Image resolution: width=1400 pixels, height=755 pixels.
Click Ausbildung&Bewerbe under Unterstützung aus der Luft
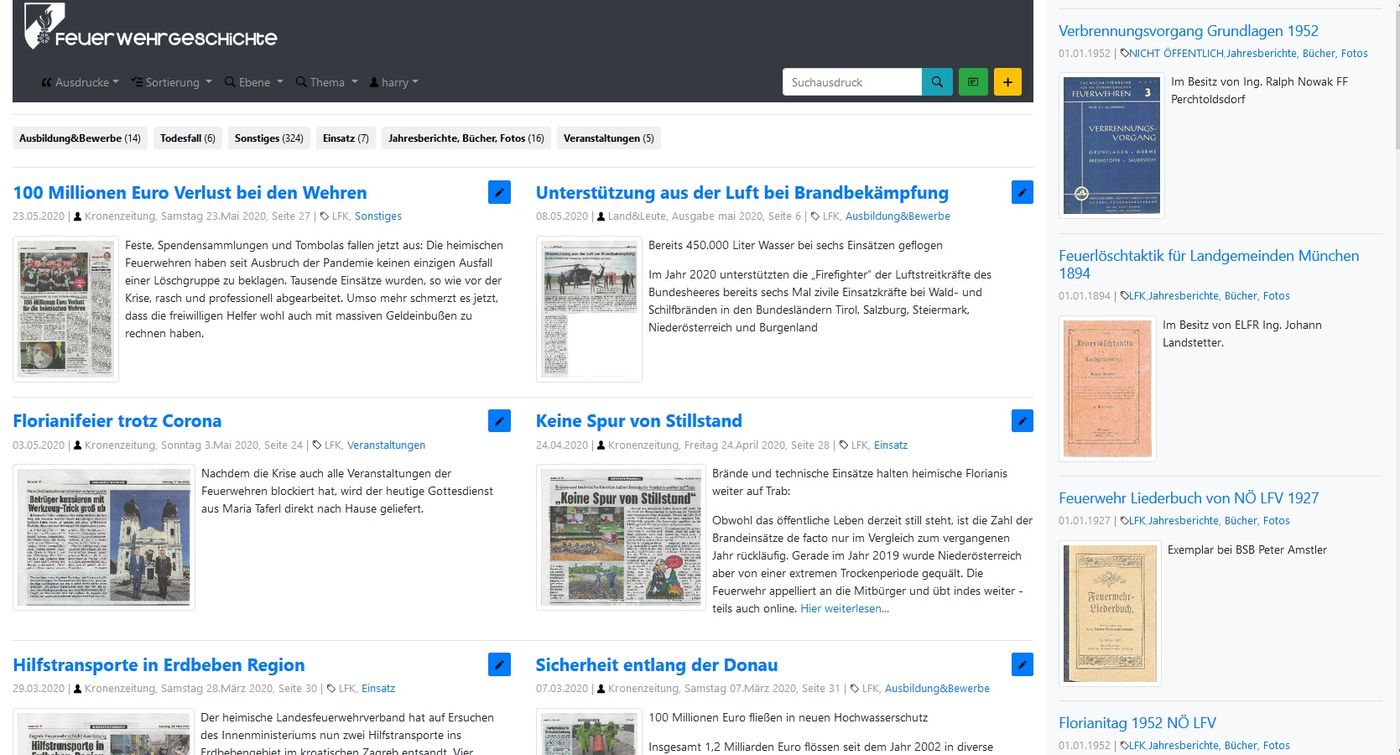[x=898, y=216]
